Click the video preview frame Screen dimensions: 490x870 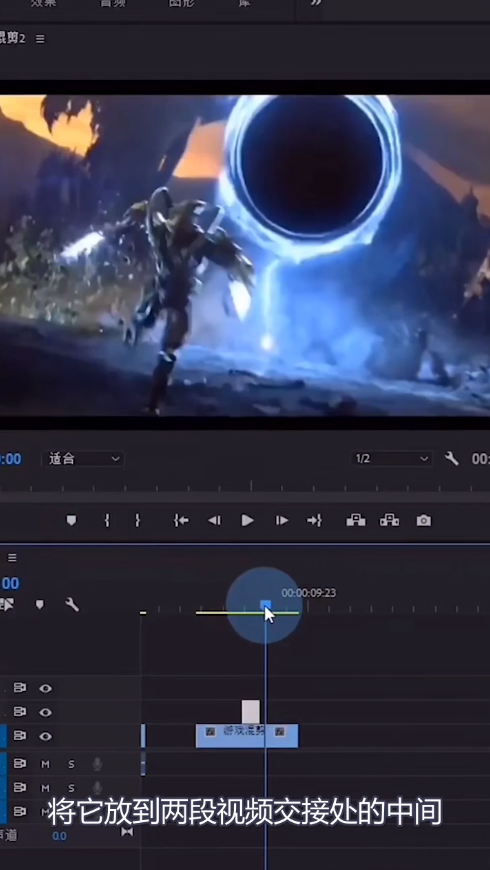[245, 255]
